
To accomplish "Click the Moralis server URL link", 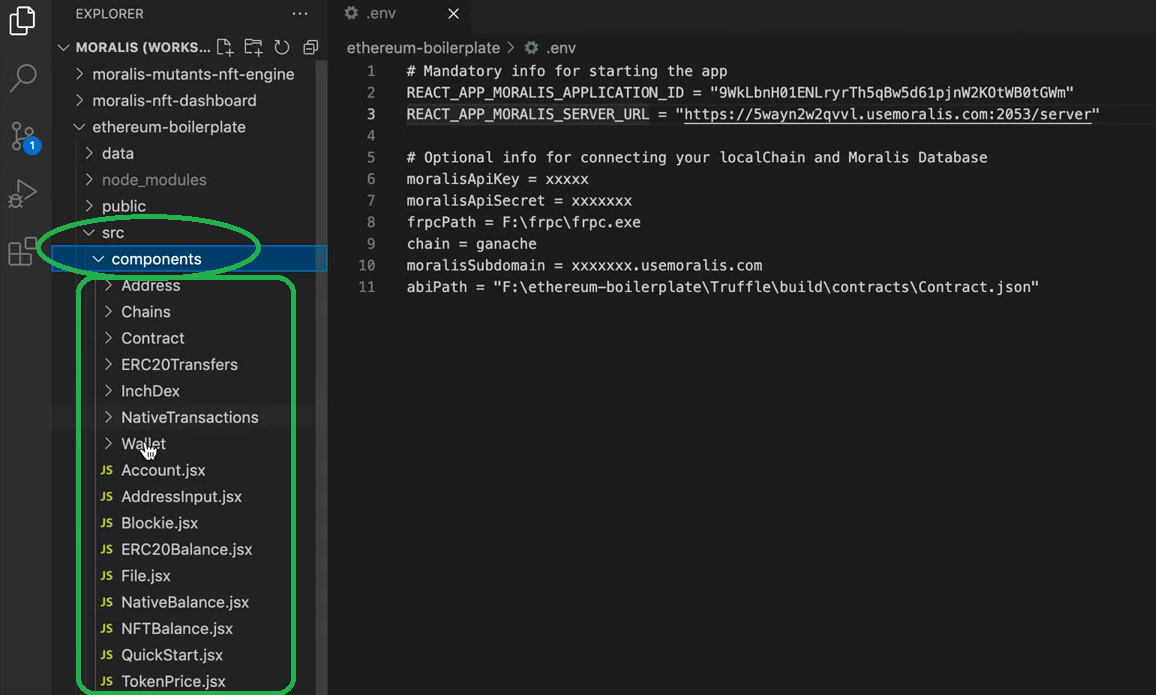I will [x=888, y=114].
